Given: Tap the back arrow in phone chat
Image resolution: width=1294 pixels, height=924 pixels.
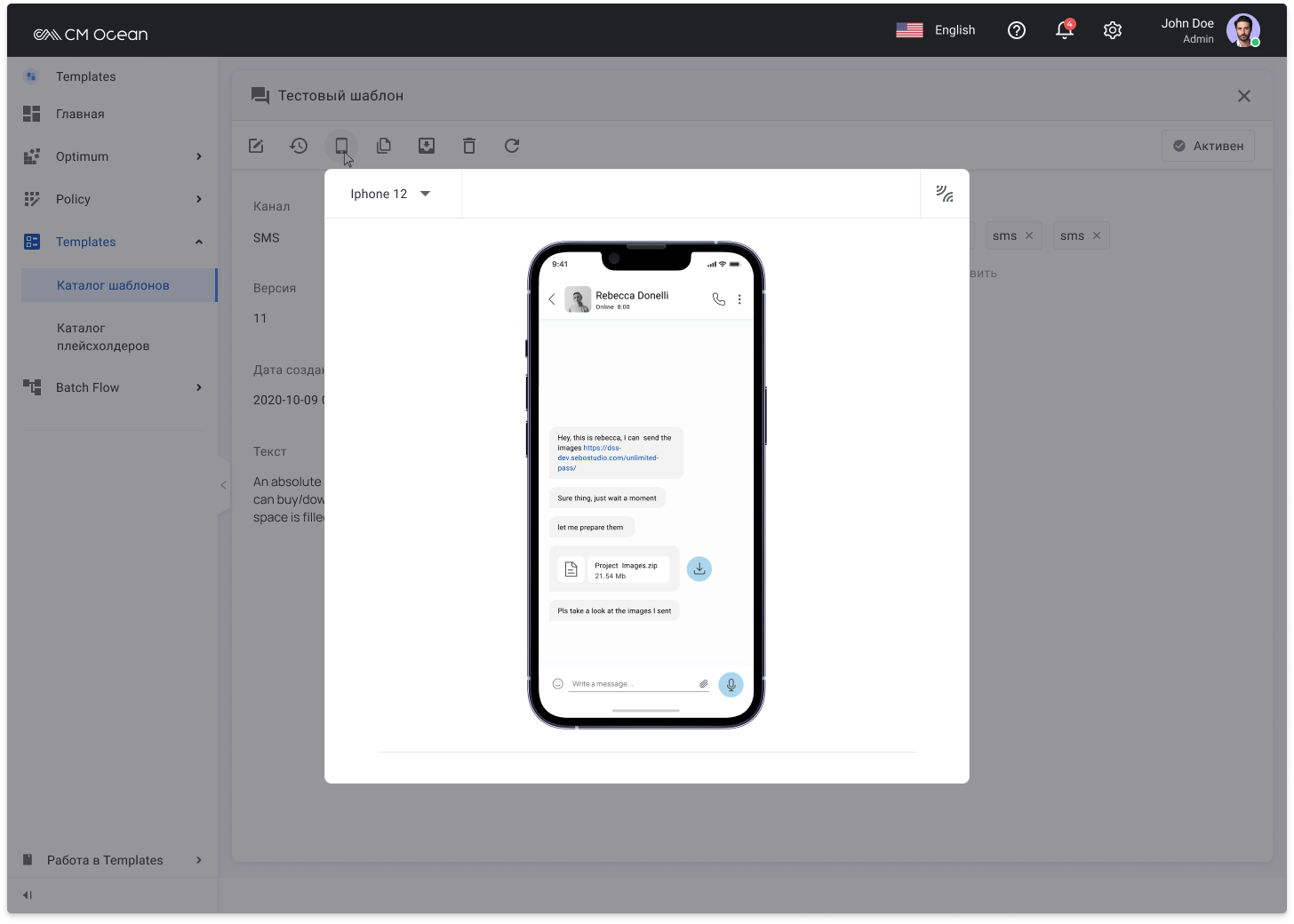Looking at the screenshot, I should pos(552,299).
